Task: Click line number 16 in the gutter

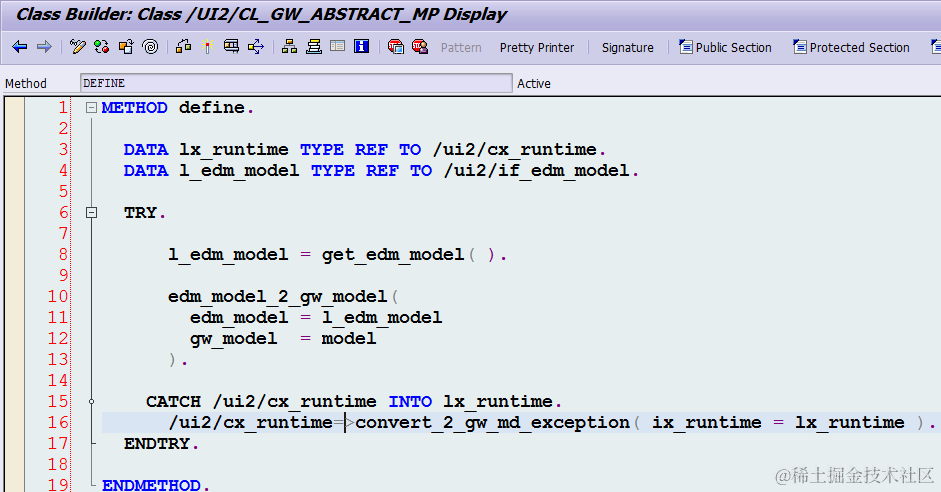Action: [x=58, y=422]
